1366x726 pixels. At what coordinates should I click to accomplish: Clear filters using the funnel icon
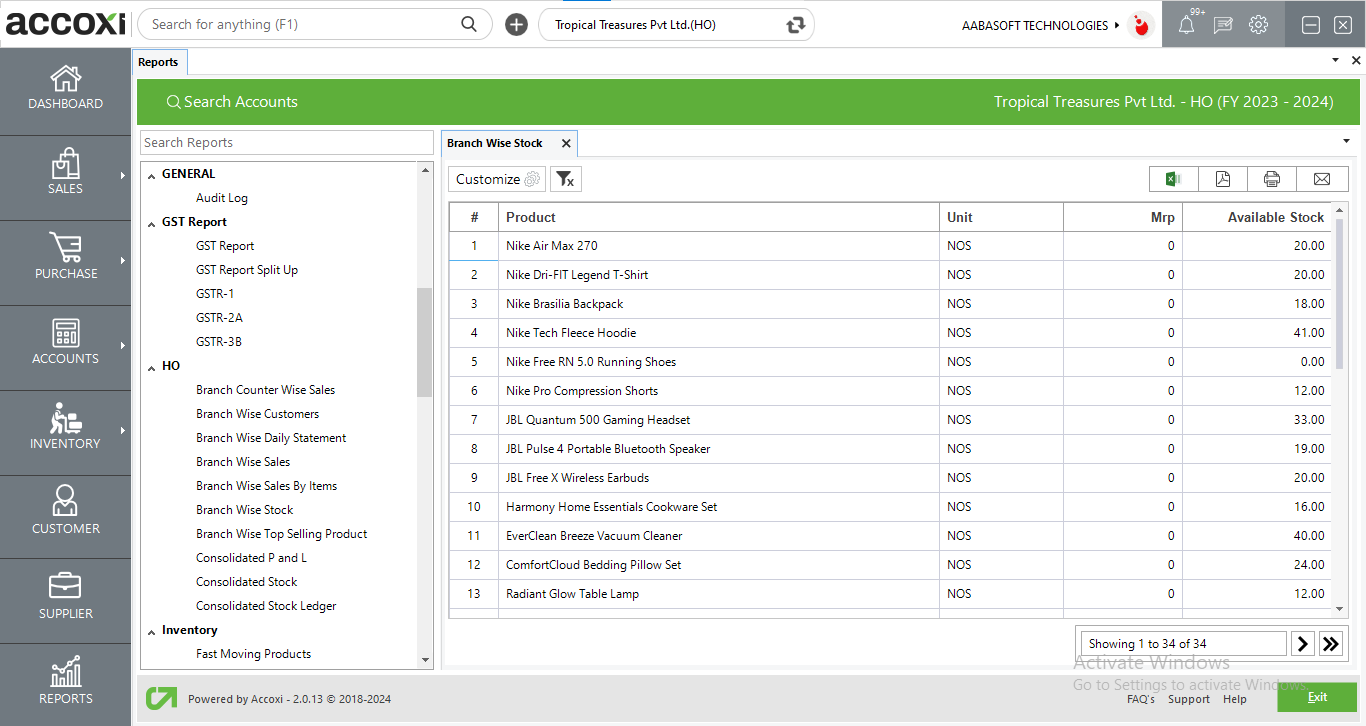point(565,179)
